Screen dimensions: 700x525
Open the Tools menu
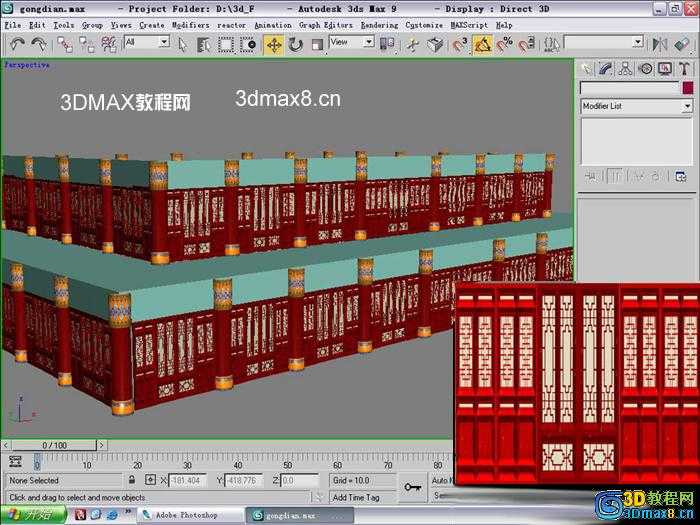click(x=64, y=25)
